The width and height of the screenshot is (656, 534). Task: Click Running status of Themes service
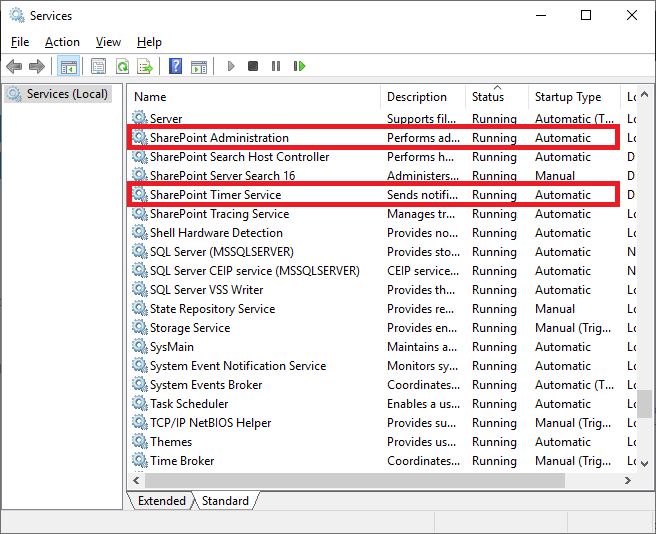click(494, 441)
